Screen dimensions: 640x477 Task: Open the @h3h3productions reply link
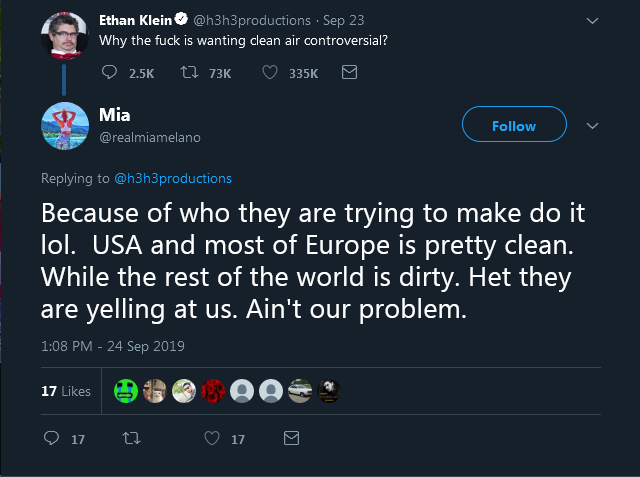coord(173,179)
